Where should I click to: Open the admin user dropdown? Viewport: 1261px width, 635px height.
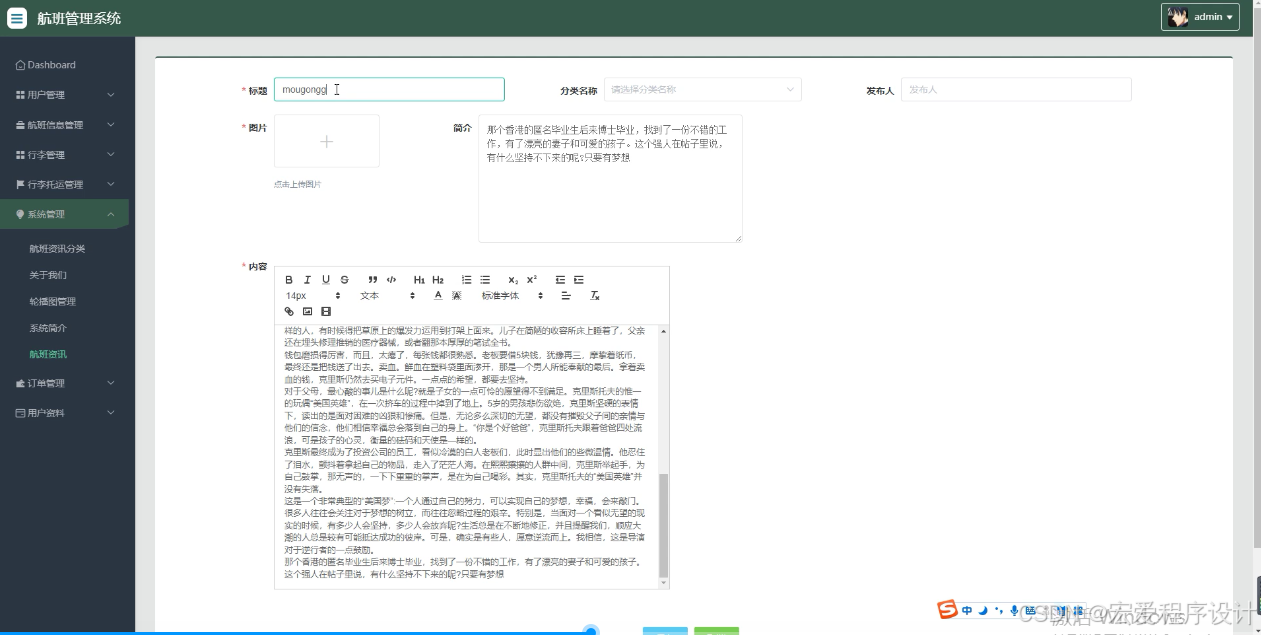(1200, 17)
